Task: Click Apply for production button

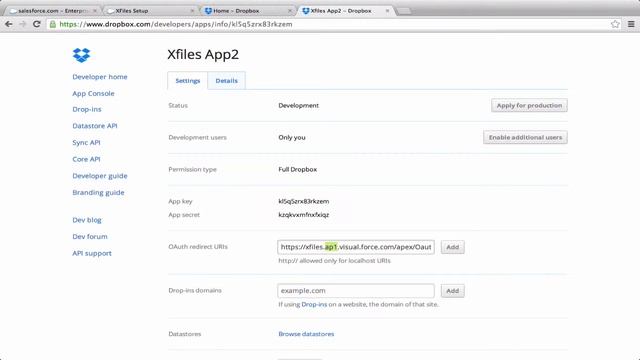Action: tap(529, 105)
